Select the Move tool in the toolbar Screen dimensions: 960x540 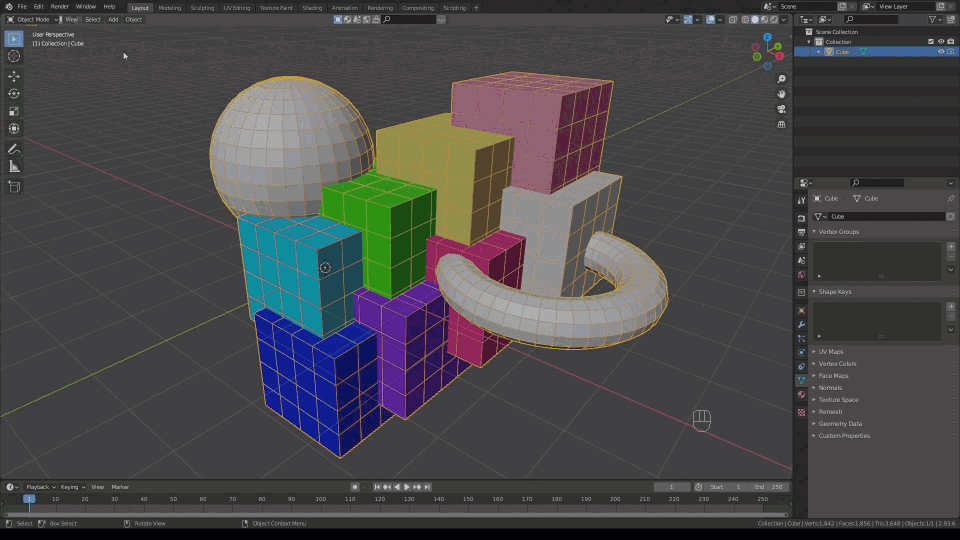tap(14, 76)
